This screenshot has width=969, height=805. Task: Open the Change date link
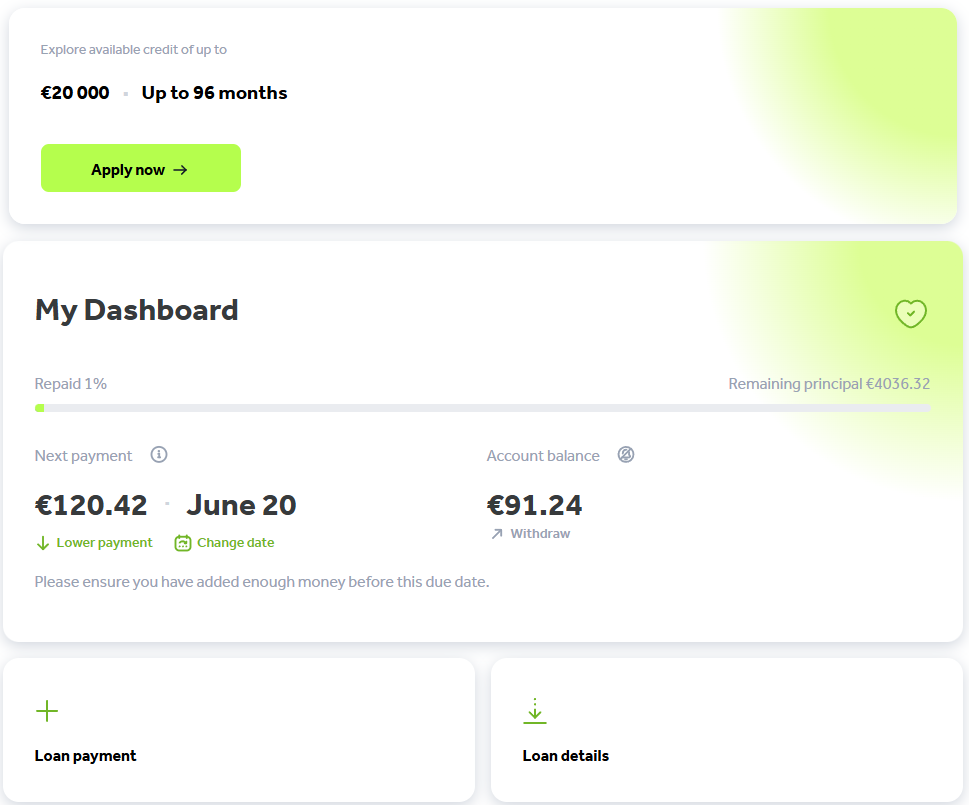click(235, 543)
